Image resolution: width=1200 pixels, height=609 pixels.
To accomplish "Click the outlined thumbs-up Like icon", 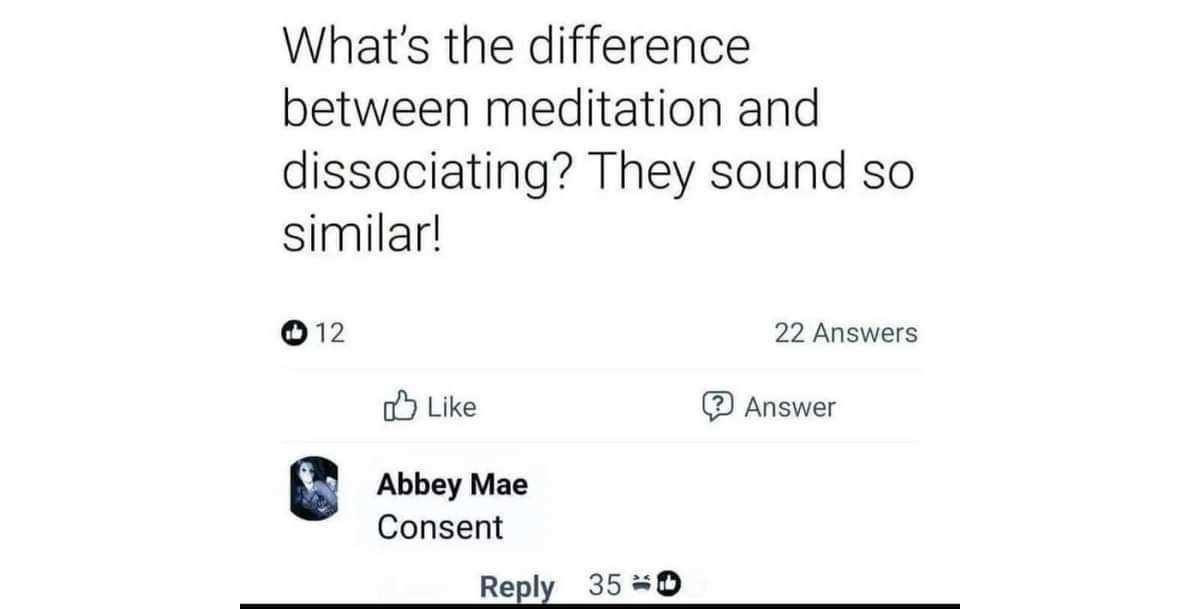I will (x=400, y=406).
